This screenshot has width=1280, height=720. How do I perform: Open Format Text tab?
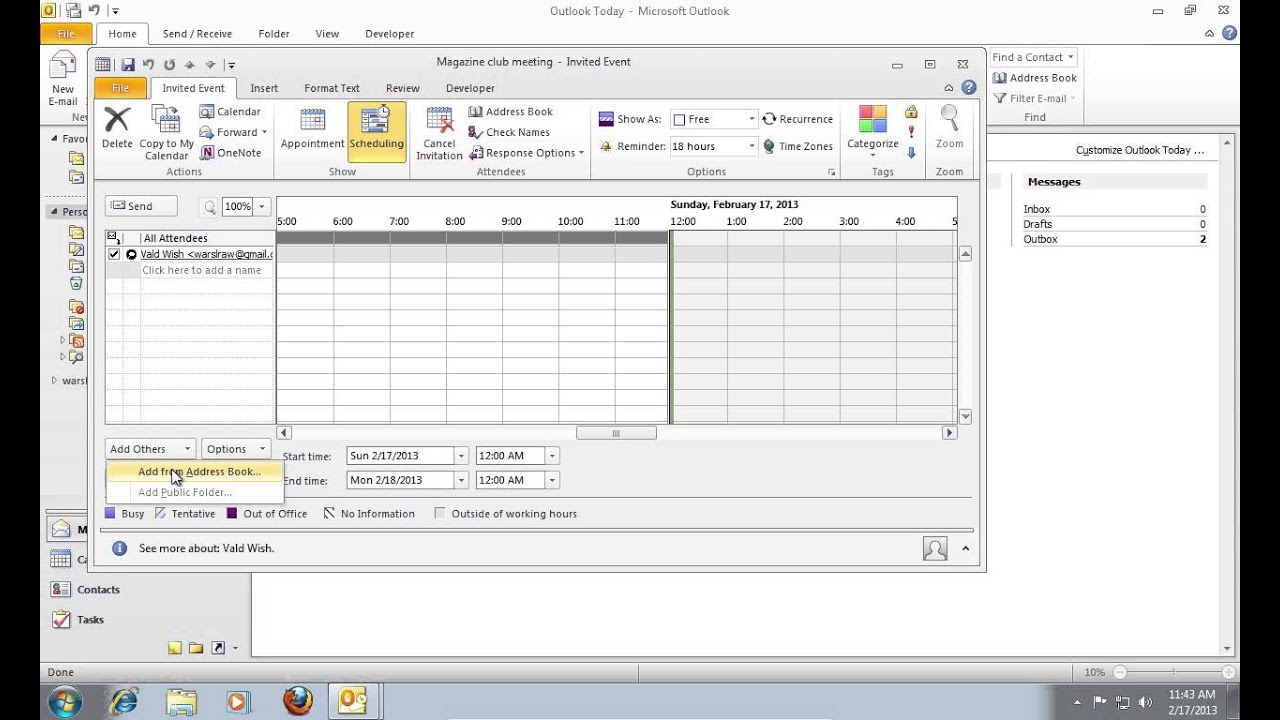pyautogui.click(x=332, y=88)
